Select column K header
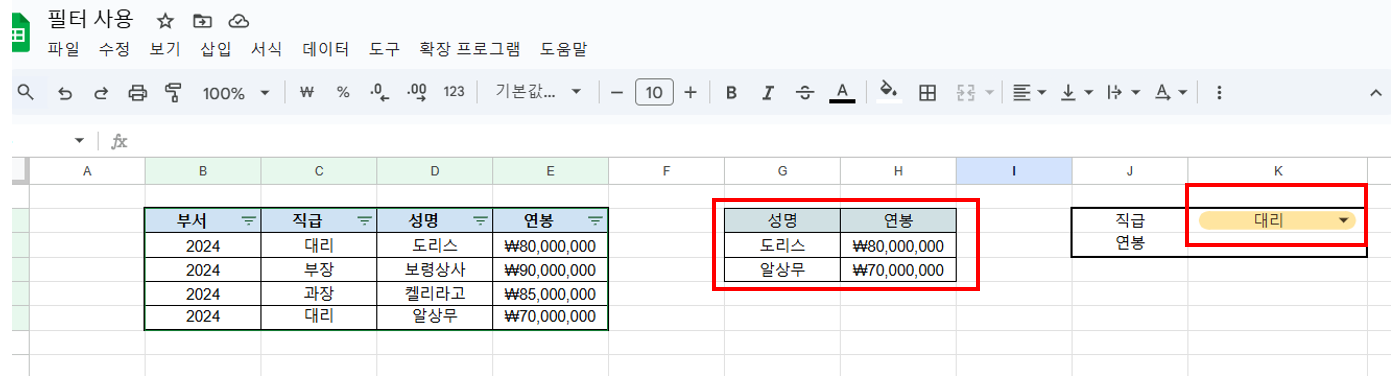This screenshot has width=1391, height=376. tap(1278, 171)
